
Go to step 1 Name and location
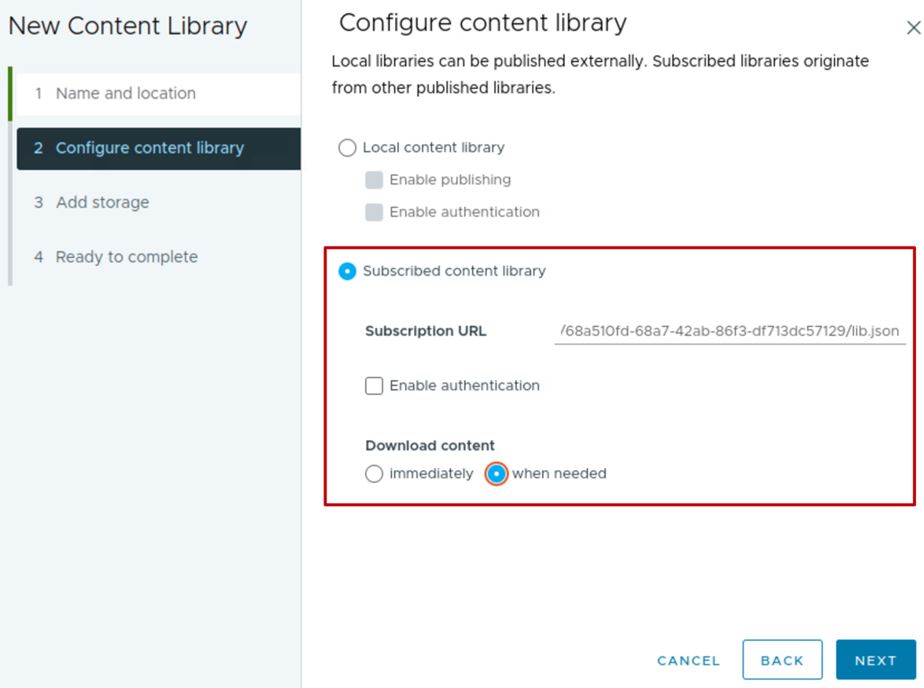coord(125,93)
